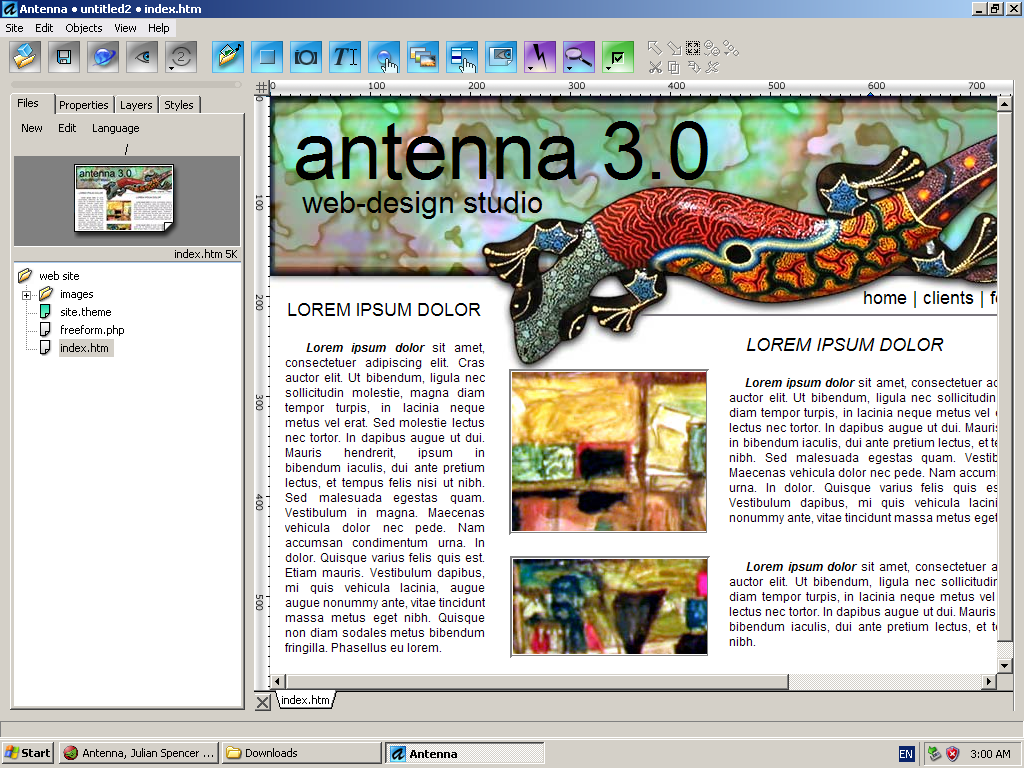
Task: Select the image gallery tool icon
Action: tap(423, 56)
